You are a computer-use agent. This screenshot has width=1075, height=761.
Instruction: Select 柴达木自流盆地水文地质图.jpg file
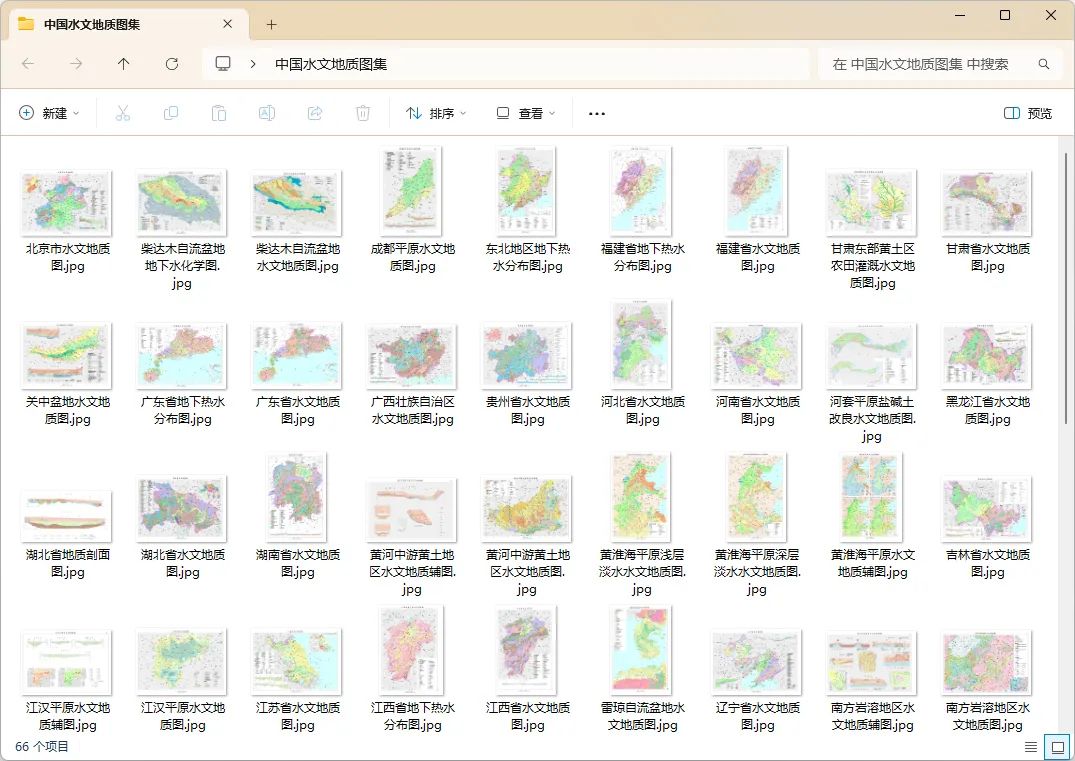click(298, 221)
